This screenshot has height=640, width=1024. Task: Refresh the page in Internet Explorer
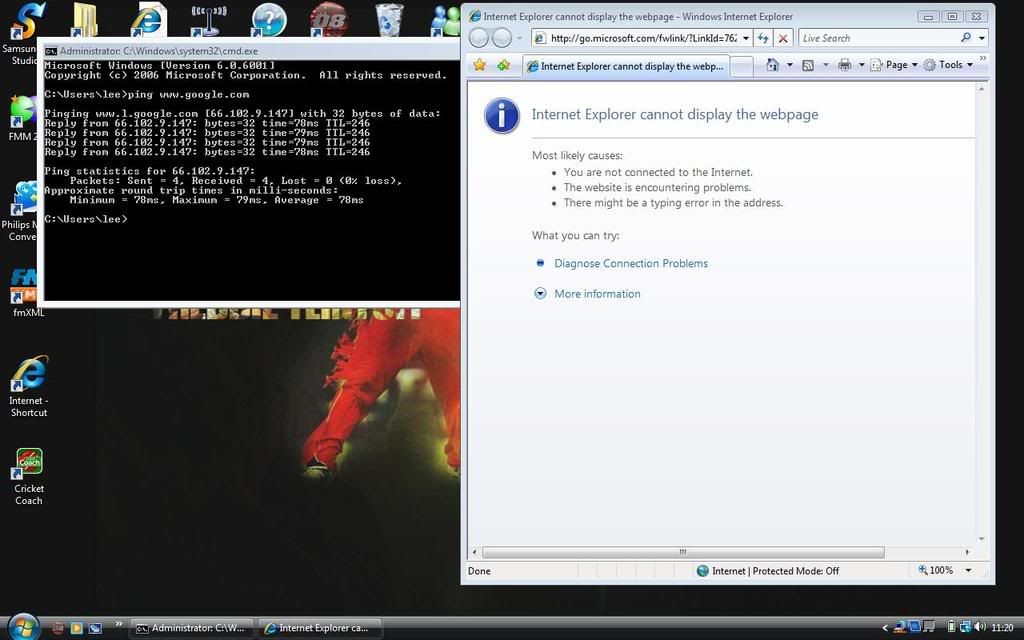[x=763, y=38]
